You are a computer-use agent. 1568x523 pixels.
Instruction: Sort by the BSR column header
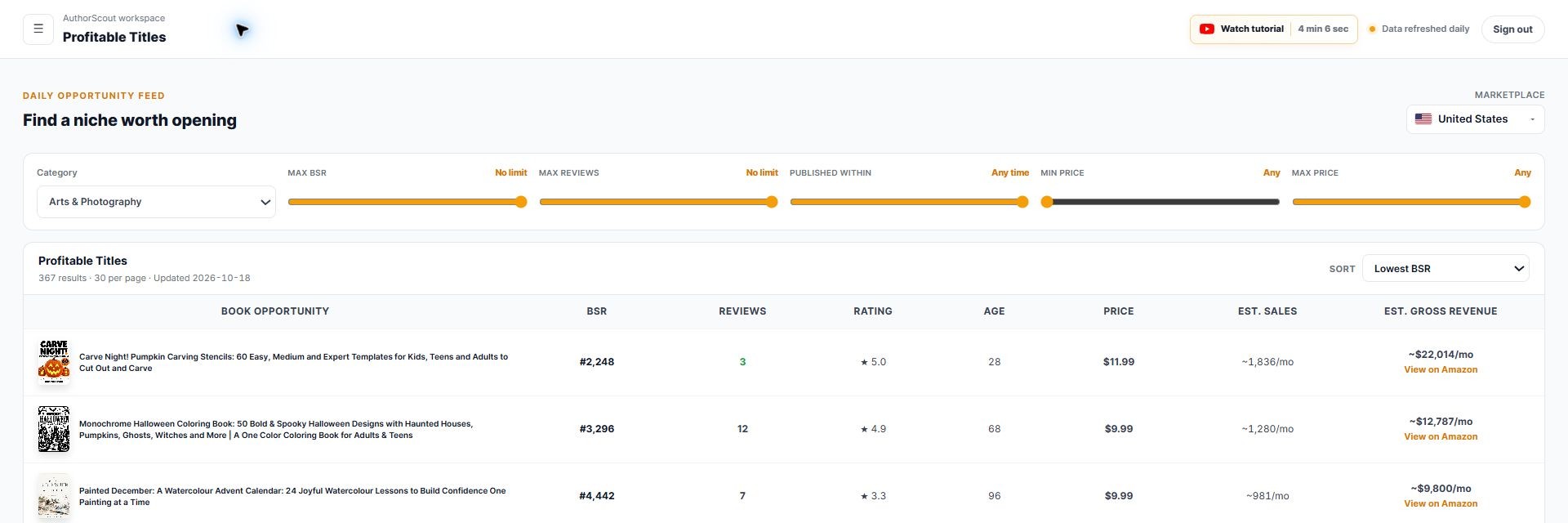(597, 311)
